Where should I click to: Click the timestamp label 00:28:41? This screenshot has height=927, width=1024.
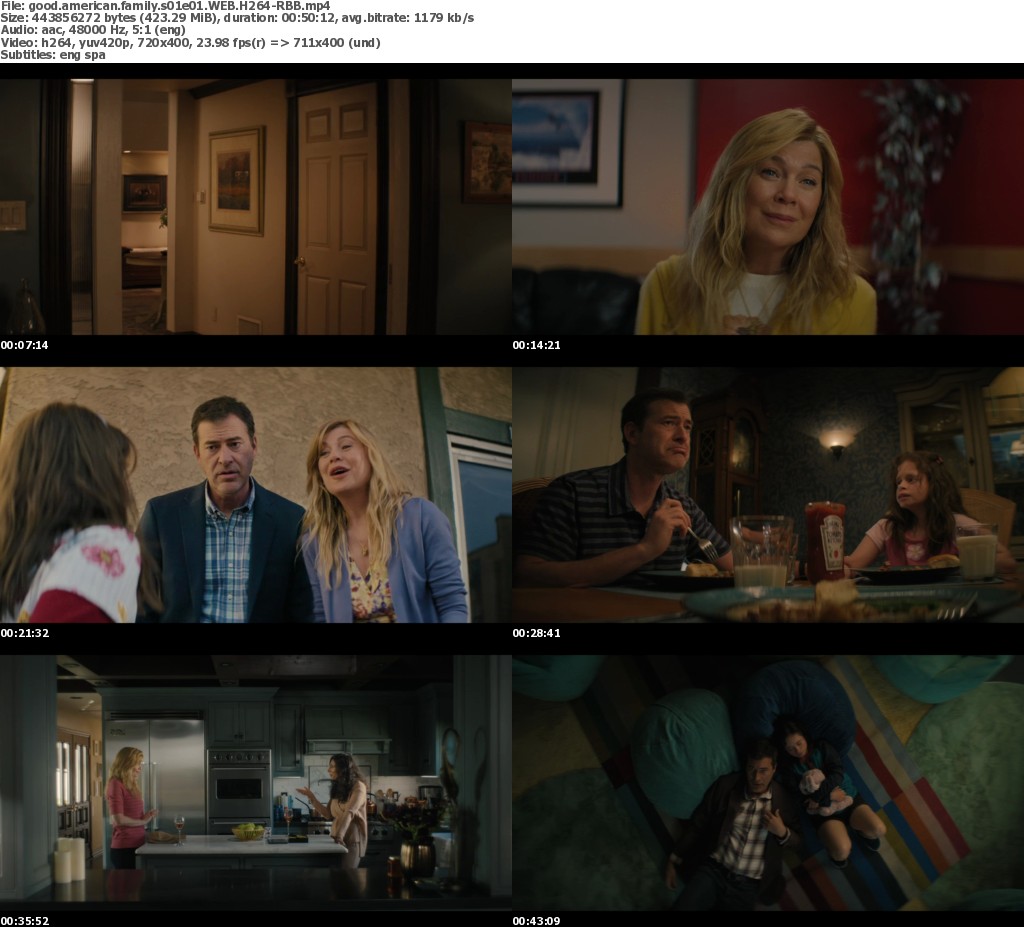[536, 633]
